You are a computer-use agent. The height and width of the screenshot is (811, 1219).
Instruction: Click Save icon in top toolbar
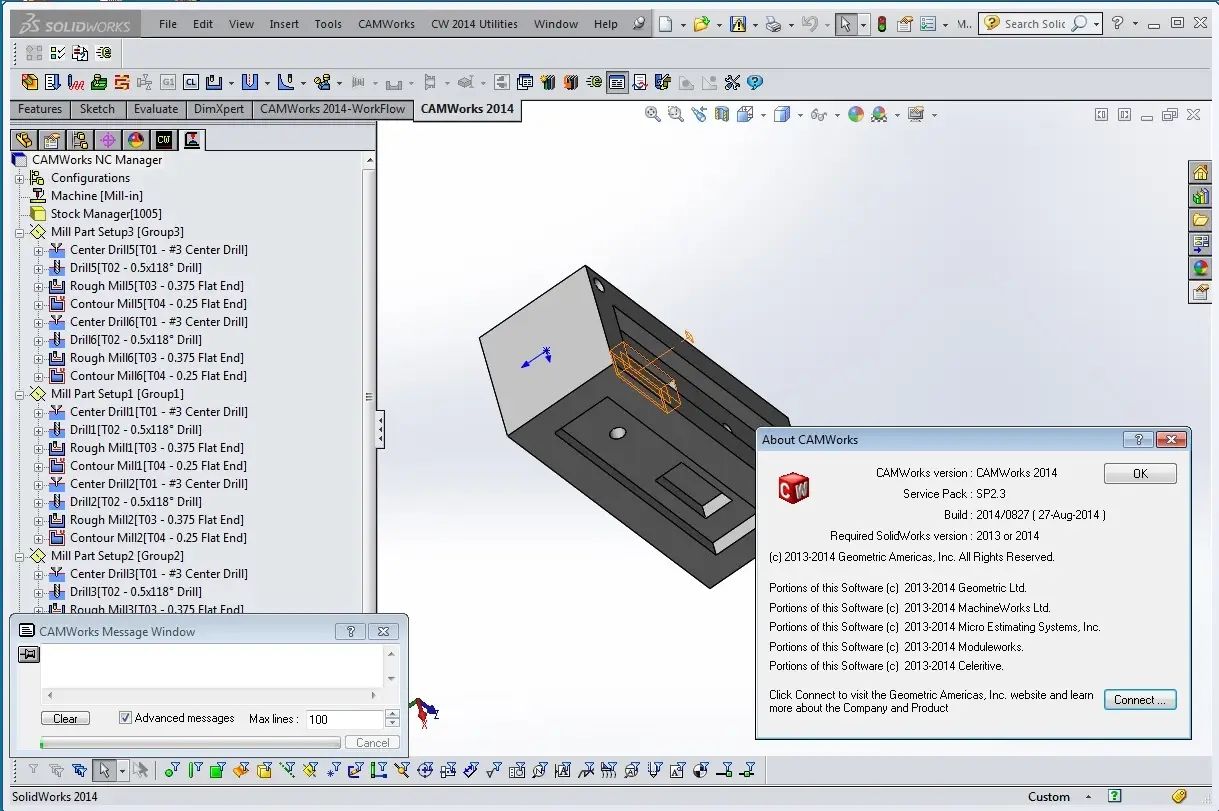738,24
